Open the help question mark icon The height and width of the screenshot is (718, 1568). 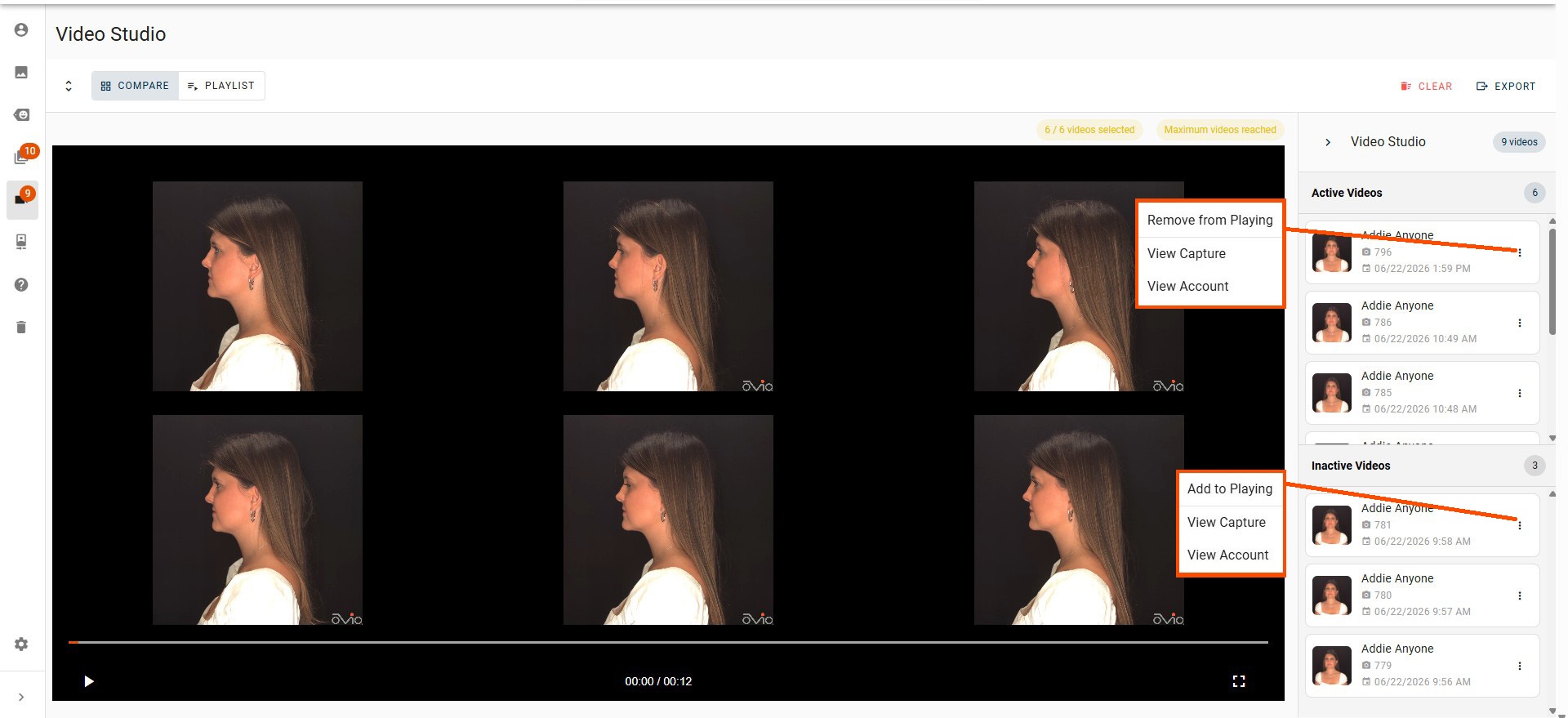pos(21,284)
